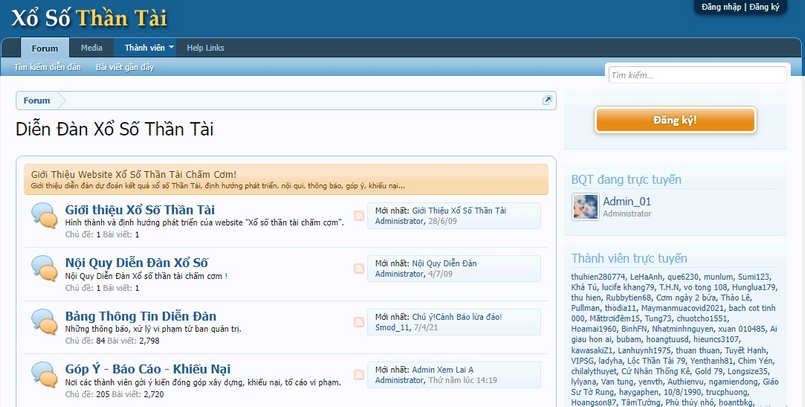Click forum icon beside Giới thiệu Xổ Số Thần Tài
The width and height of the screenshot is (805, 407).
43,215
